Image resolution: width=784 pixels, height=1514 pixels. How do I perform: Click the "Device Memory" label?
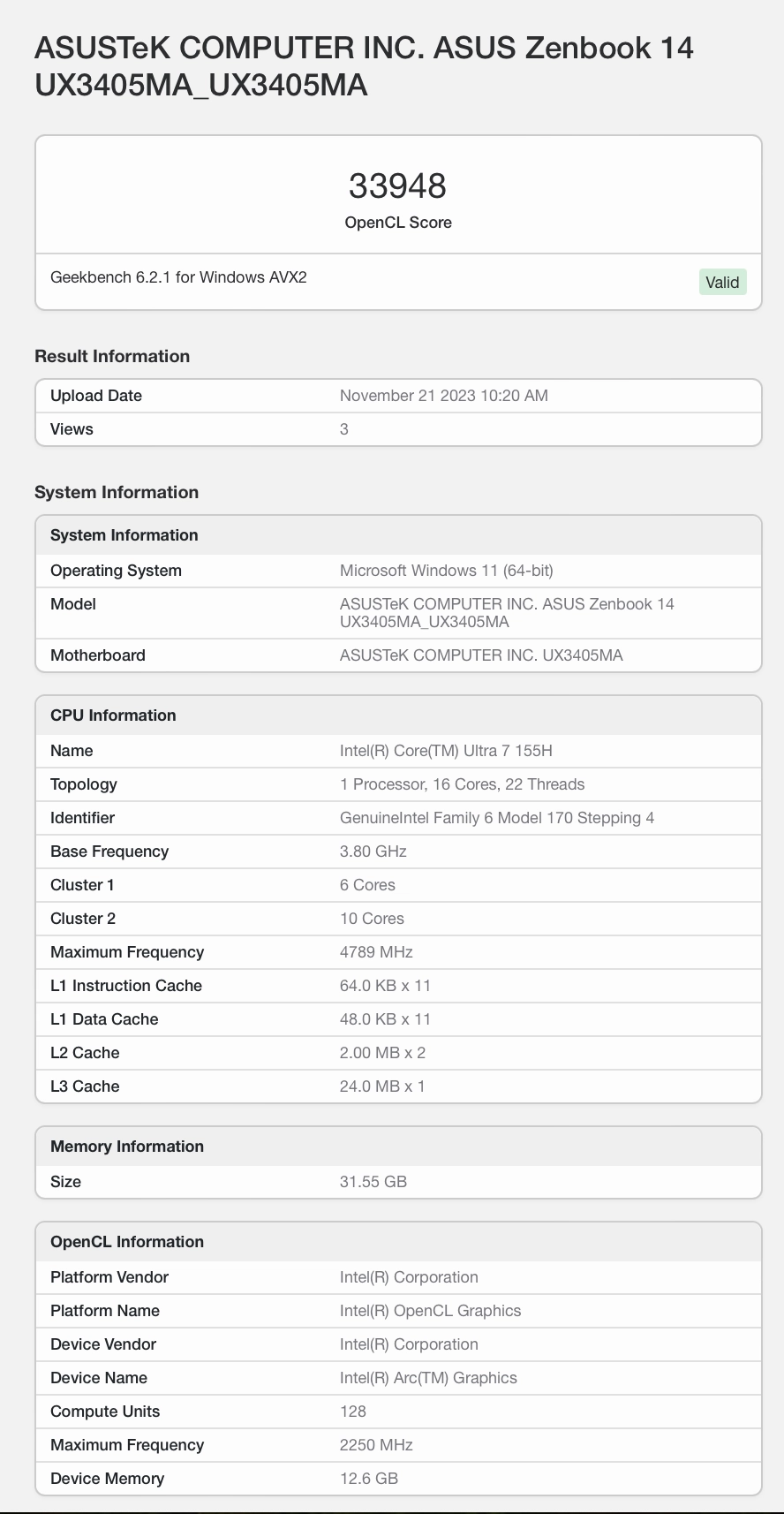107,1479
